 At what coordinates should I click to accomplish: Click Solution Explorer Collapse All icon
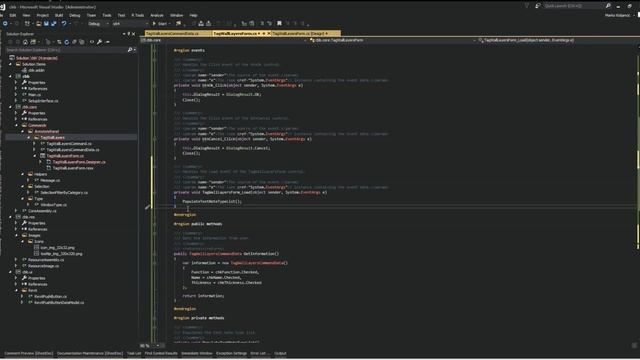[x=74, y=42]
